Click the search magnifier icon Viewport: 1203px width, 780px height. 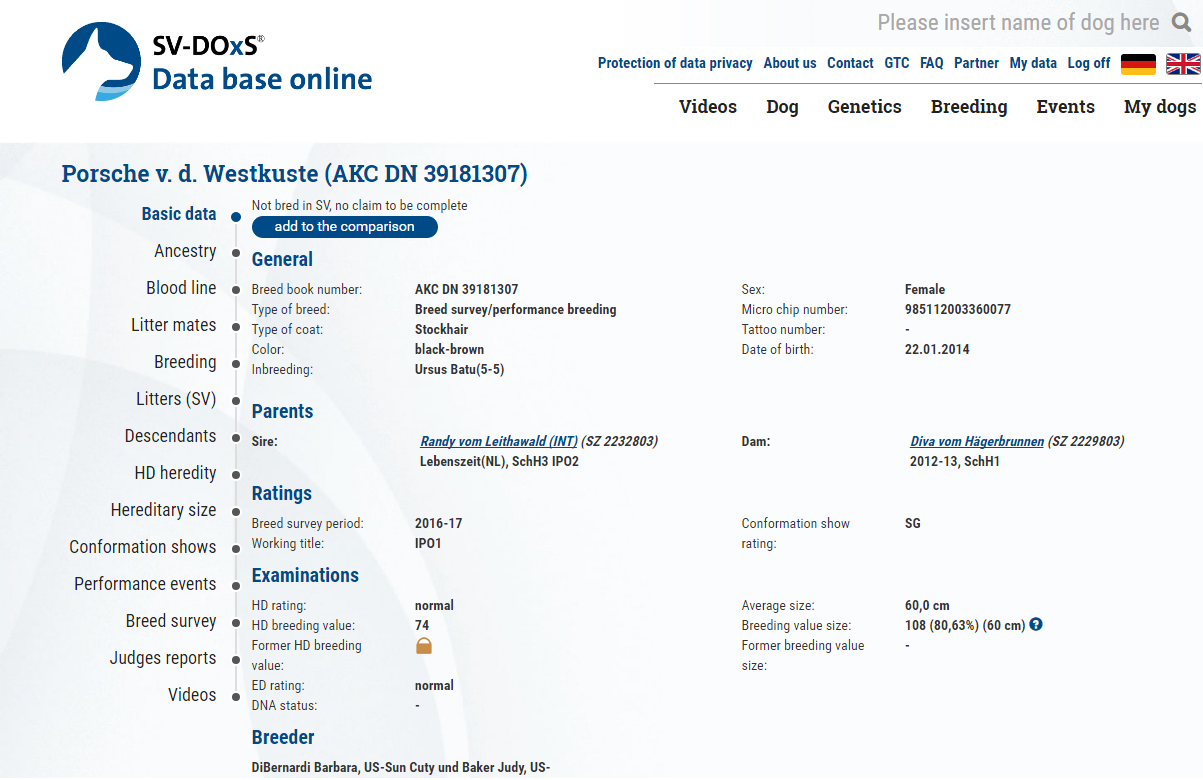[x=1182, y=22]
